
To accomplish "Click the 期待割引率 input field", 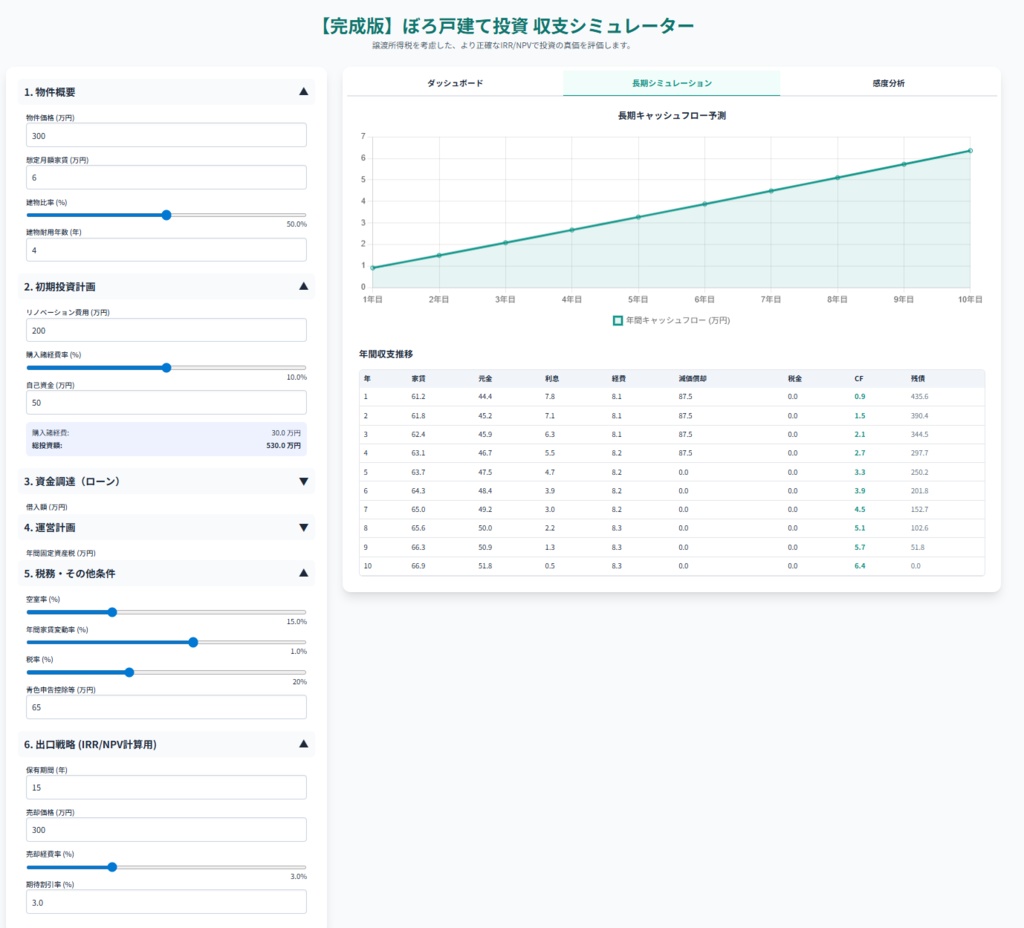I will [167, 903].
